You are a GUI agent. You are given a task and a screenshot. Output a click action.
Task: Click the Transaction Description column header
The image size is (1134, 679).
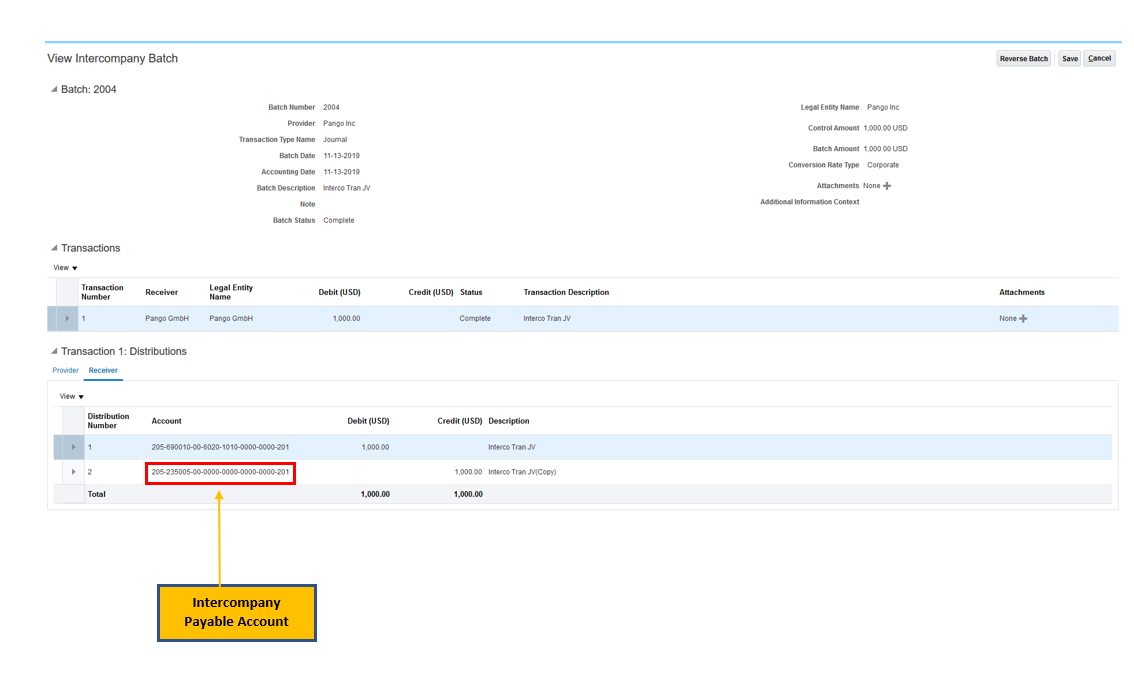566,293
